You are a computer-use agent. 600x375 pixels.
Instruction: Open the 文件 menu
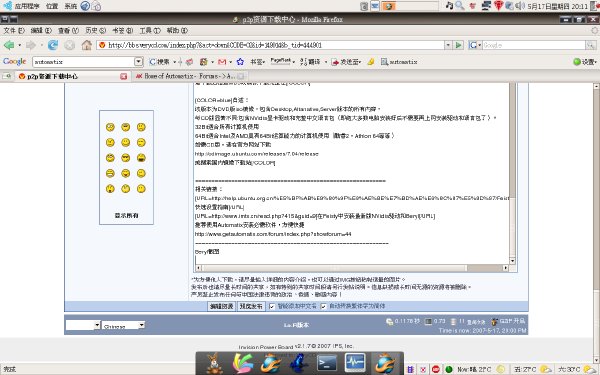[x=14, y=30]
